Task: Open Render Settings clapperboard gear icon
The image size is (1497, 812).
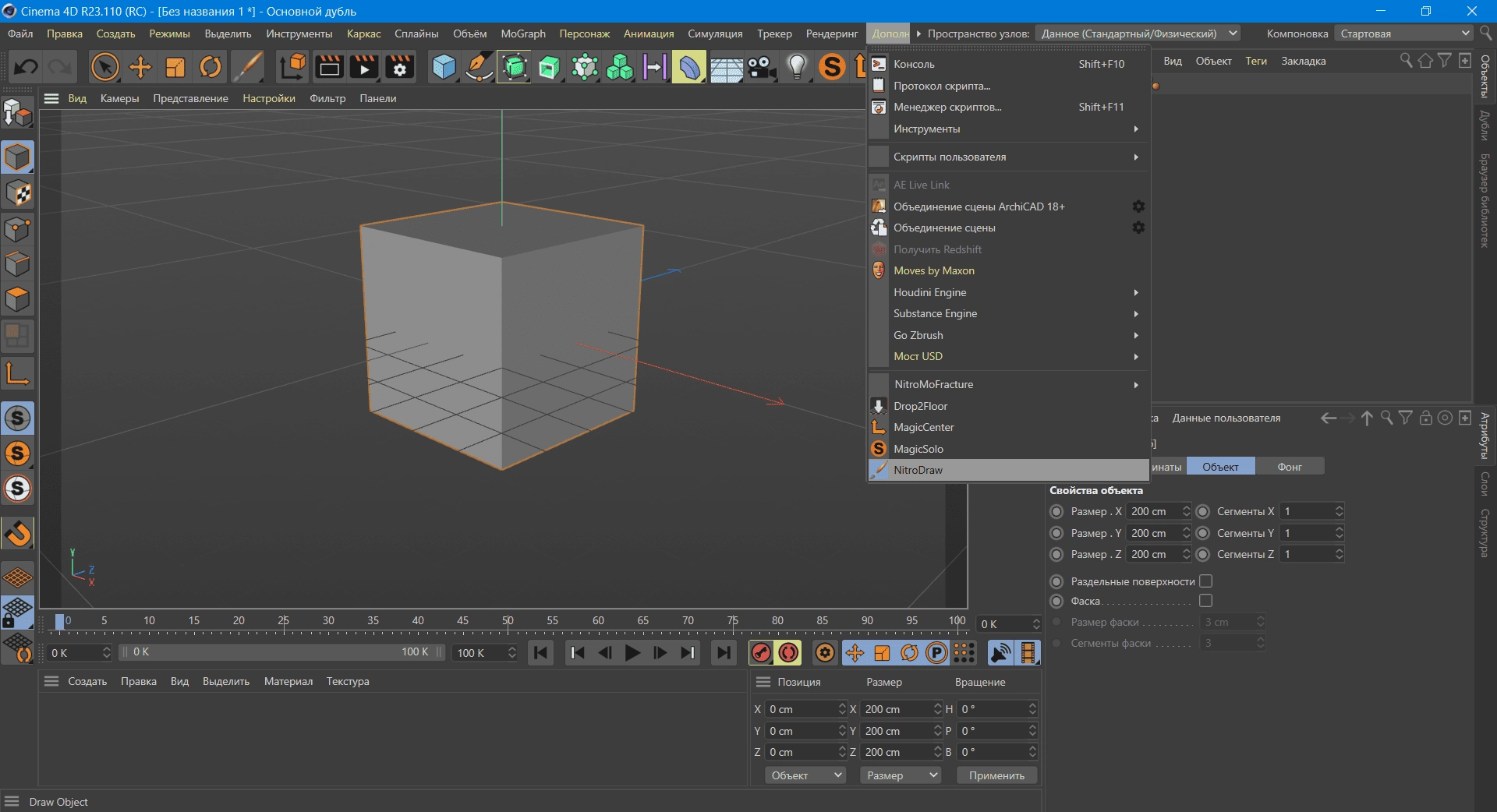Action: point(400,67)
